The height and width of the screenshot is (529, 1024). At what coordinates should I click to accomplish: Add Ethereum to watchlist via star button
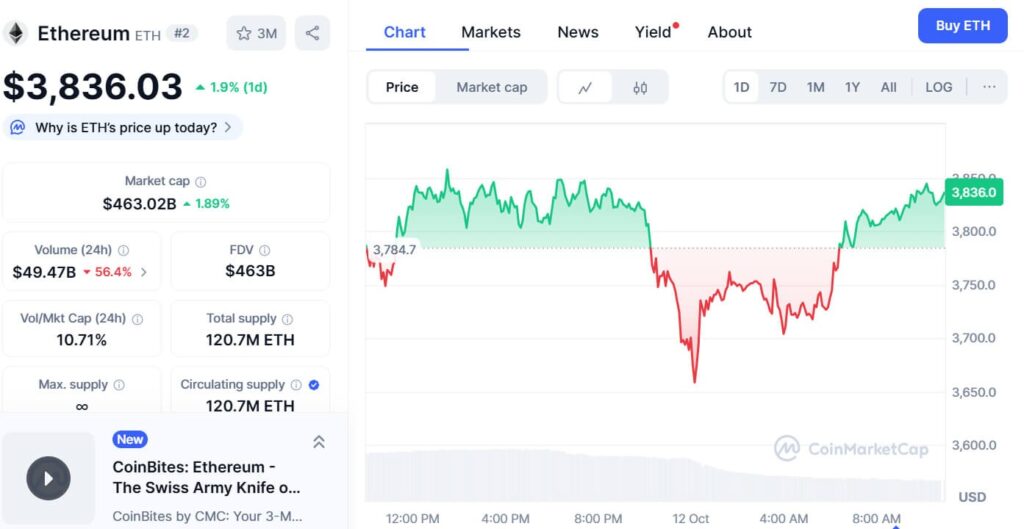coord(256,33)
